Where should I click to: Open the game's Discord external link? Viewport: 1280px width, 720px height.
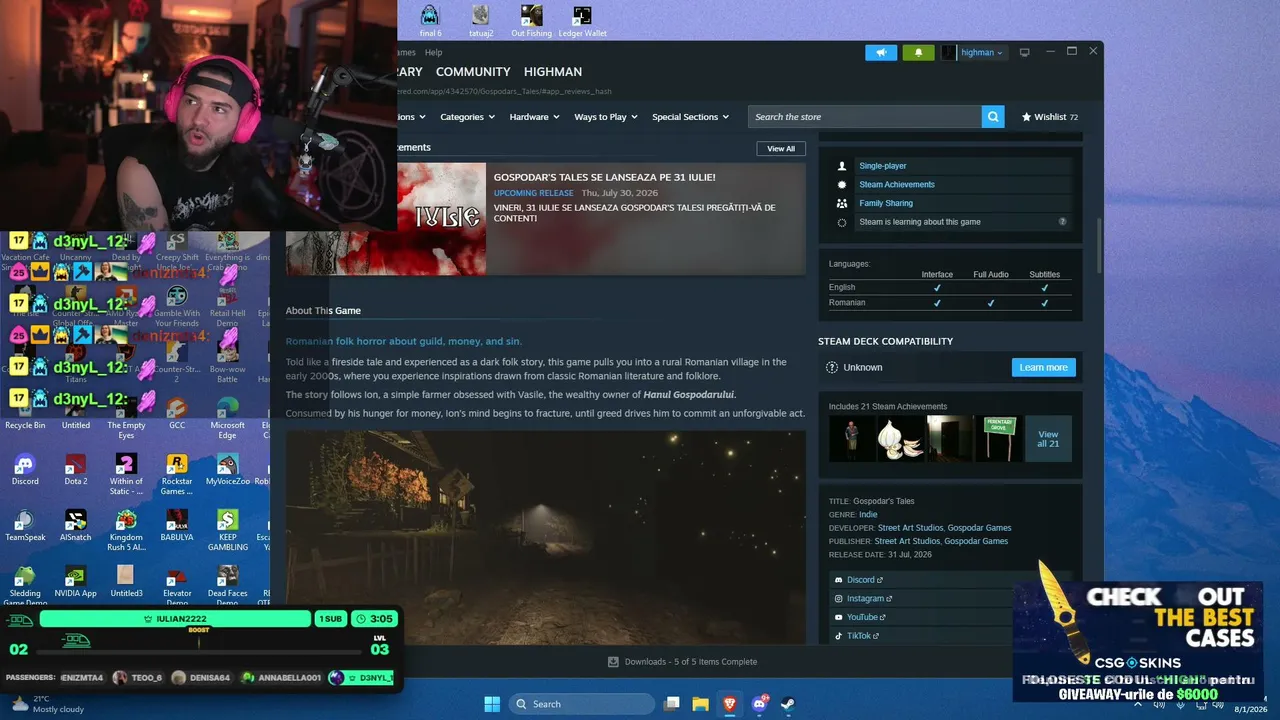click(864, 580)
